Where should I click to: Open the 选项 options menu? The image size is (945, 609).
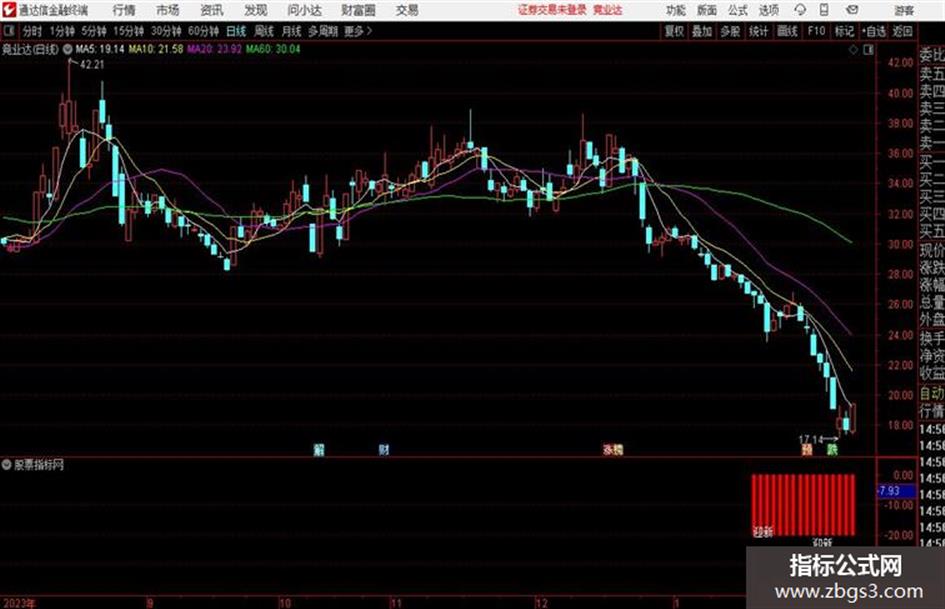768,10
